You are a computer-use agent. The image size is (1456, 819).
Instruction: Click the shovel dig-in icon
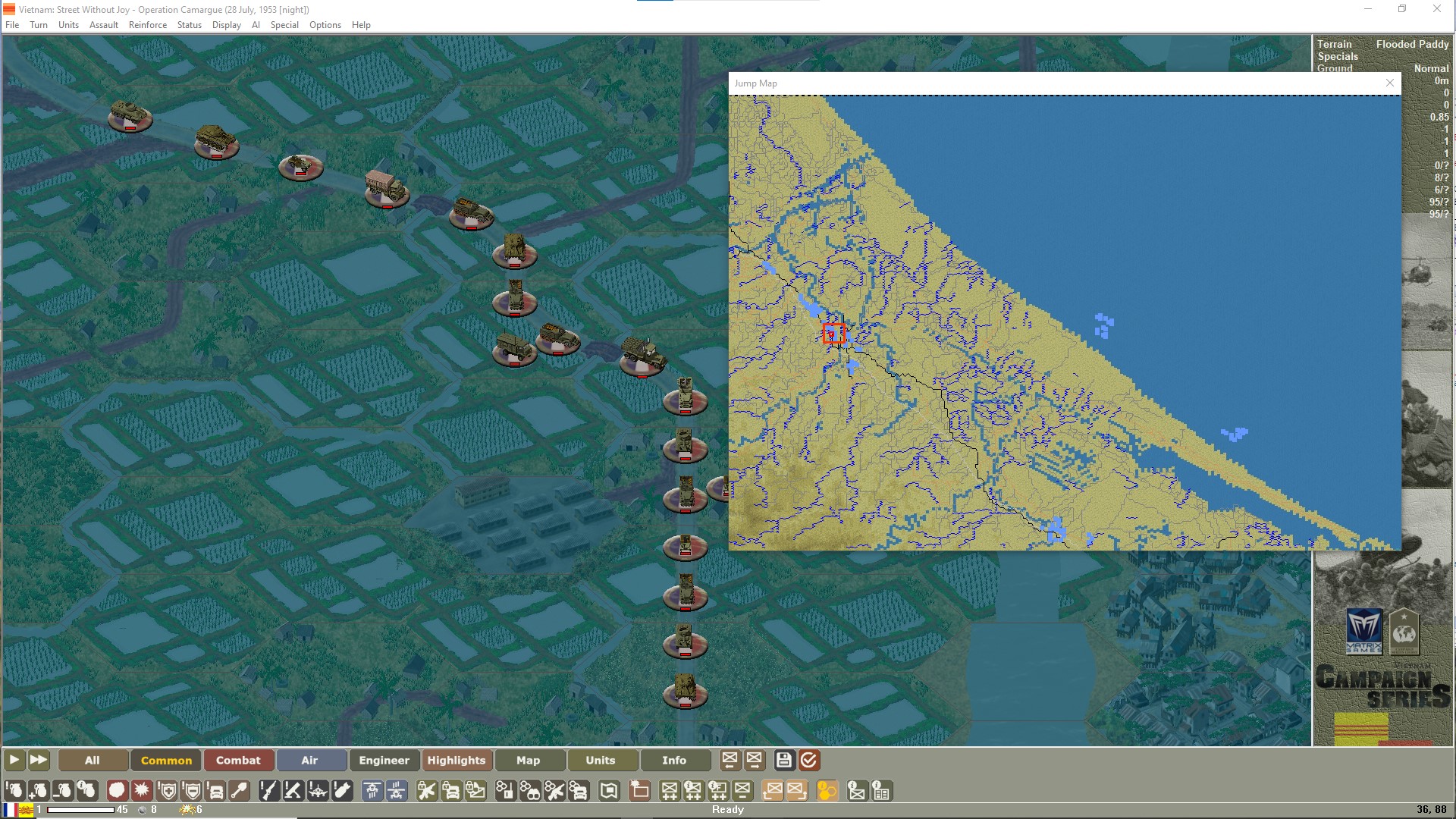point(240,791)
